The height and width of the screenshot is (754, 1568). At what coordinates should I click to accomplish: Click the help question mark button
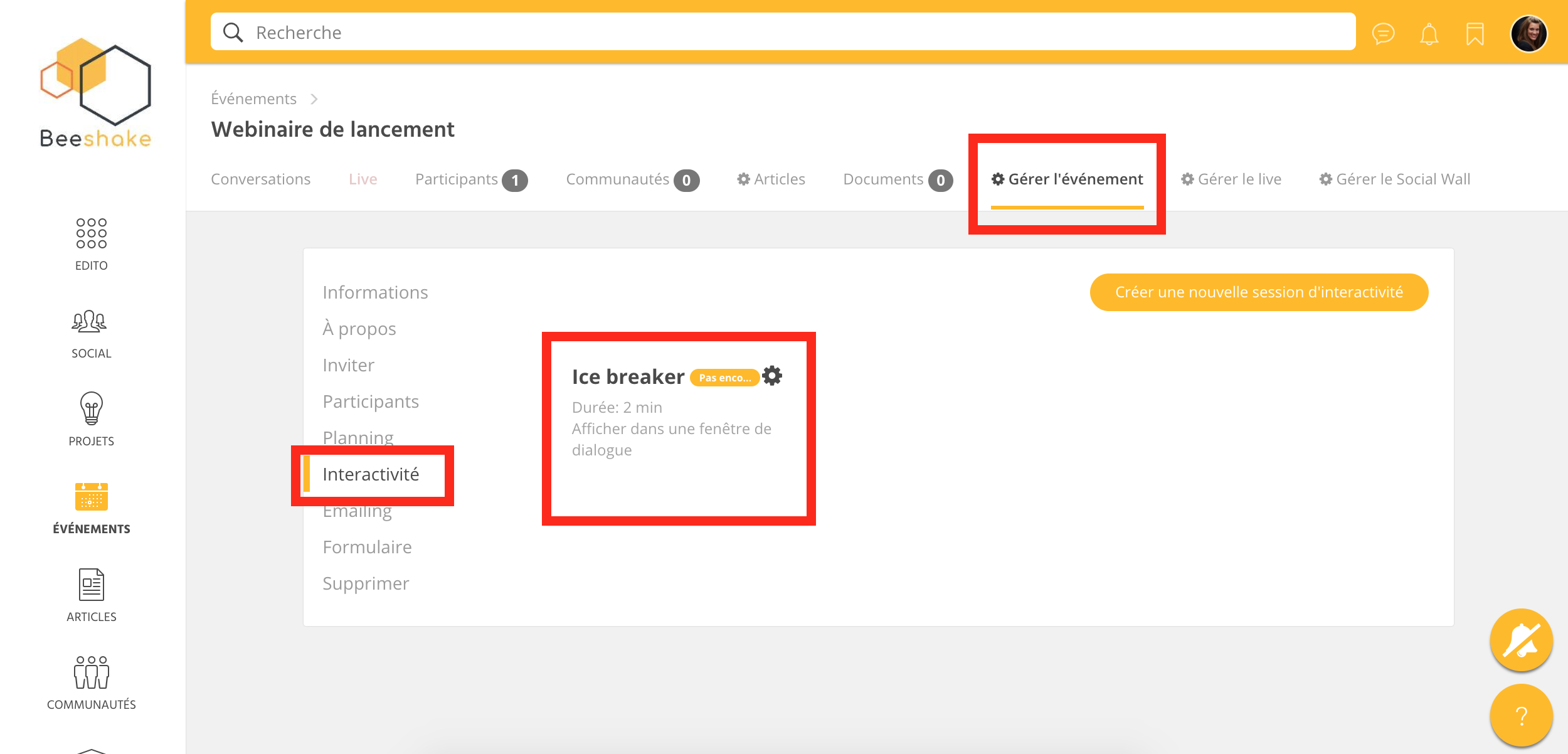[1521, 715]
